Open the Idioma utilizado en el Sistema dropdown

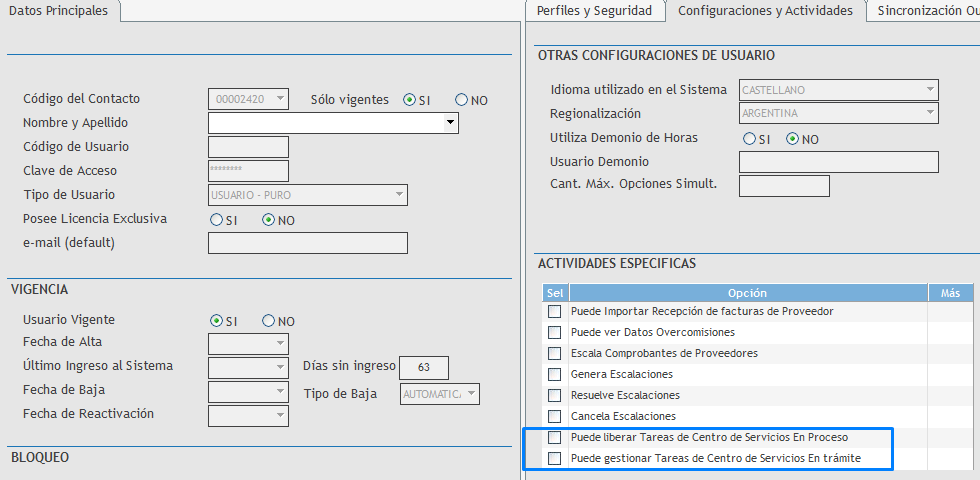[929, 90]
